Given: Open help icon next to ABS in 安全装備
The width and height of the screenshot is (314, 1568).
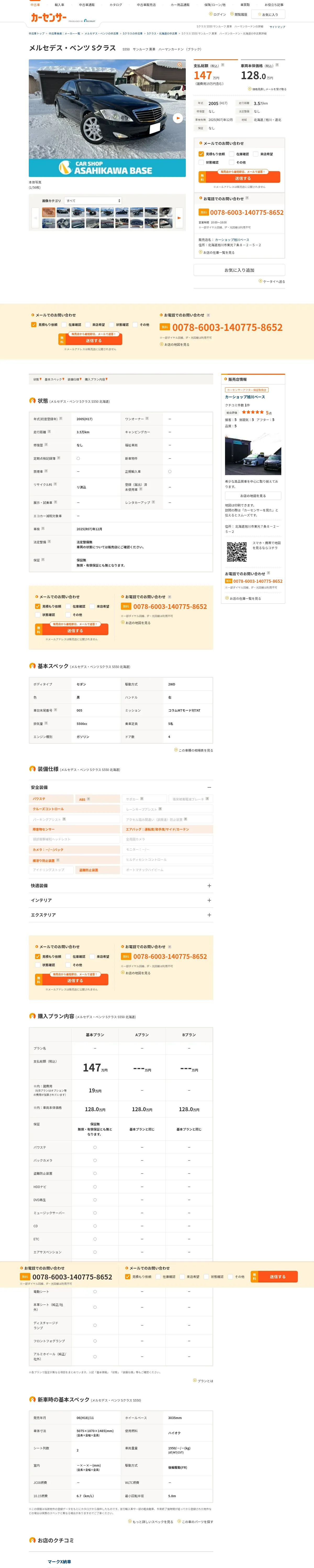Looking at the screenshot, I should pos(88,799).
